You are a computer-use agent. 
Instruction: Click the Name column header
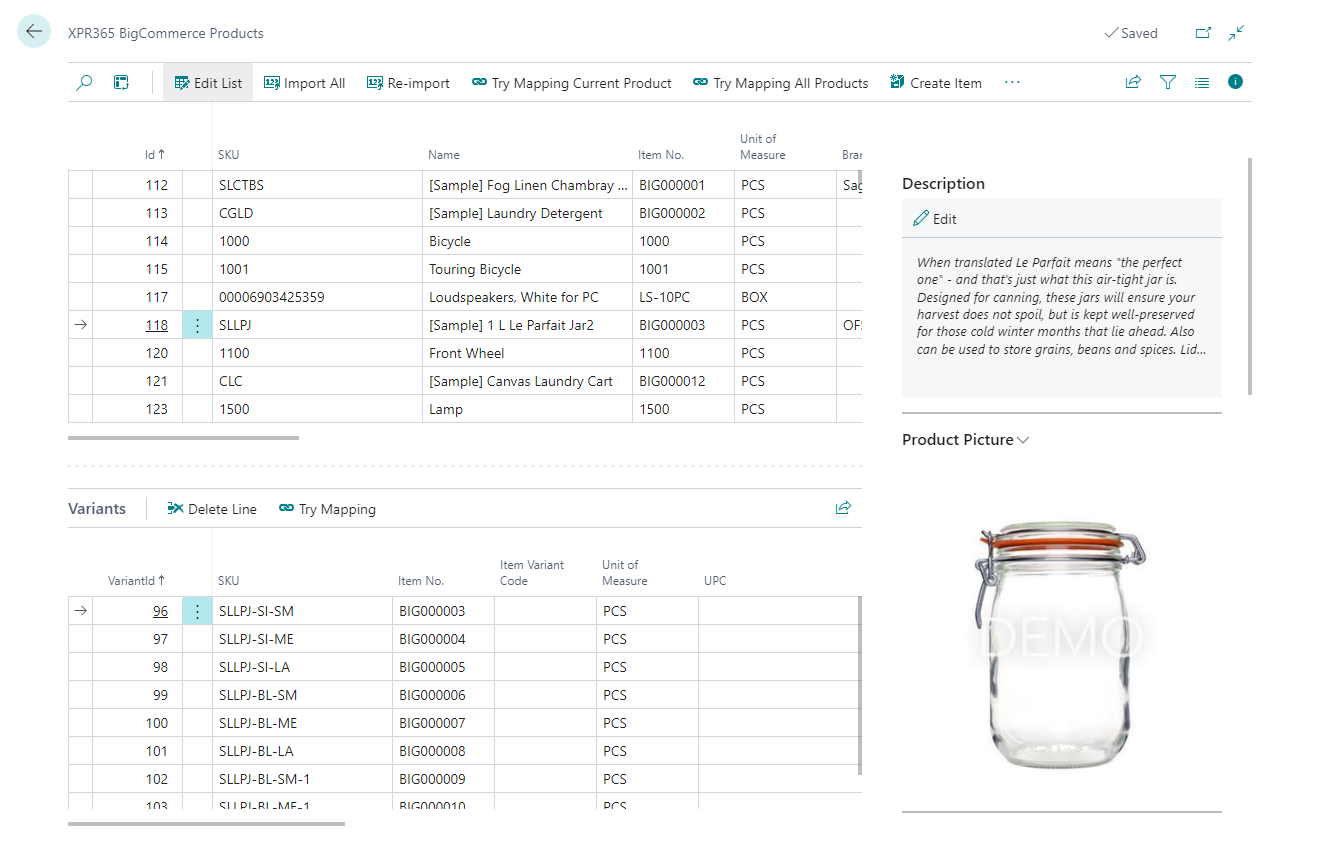point(444,155)
